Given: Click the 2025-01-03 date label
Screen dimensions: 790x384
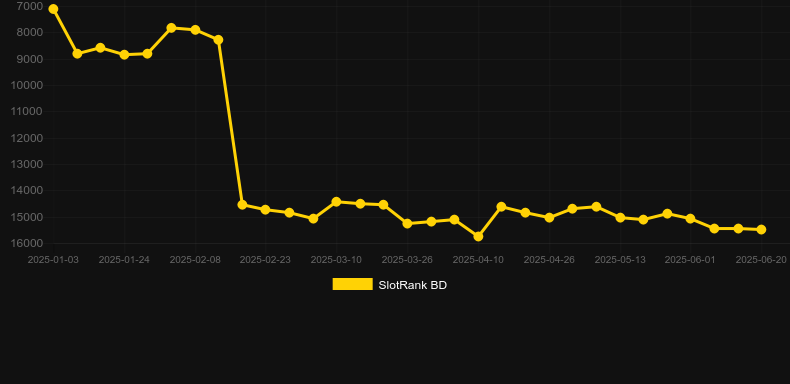Looking at the screenshot, I should (53, 260).
